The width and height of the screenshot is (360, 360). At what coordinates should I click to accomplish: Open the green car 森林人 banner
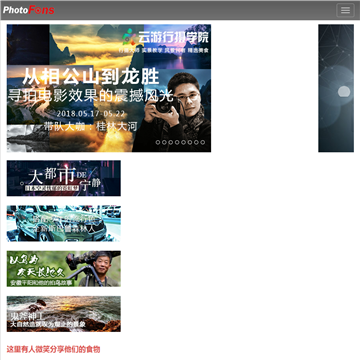pos(64,223)
